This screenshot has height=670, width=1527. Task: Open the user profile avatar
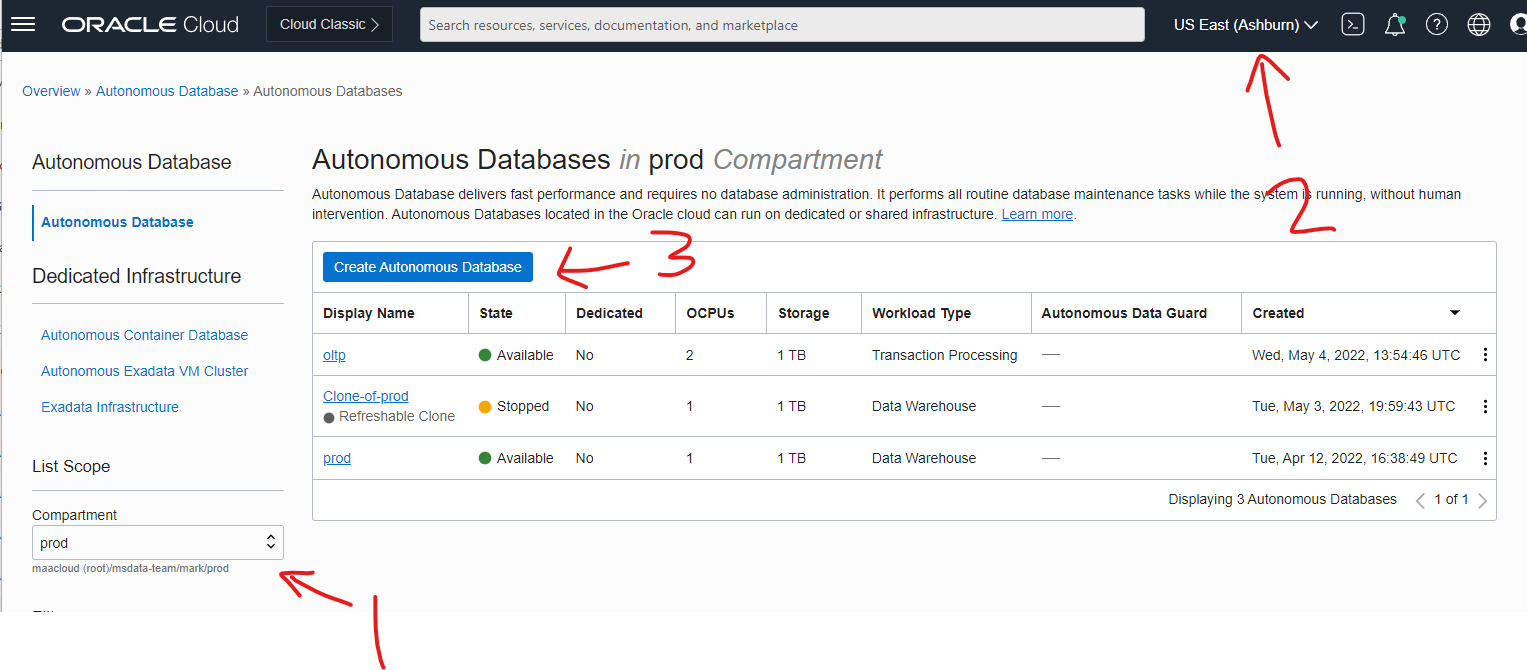pyautogui.click(x=1518, y=25)
